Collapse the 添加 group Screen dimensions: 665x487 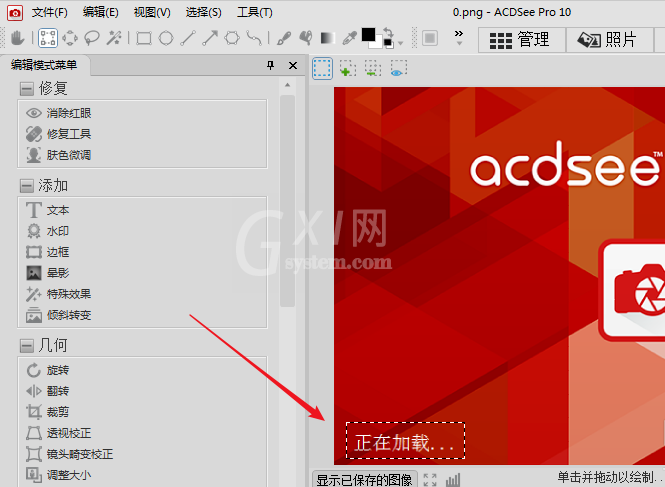click(27, 186)
